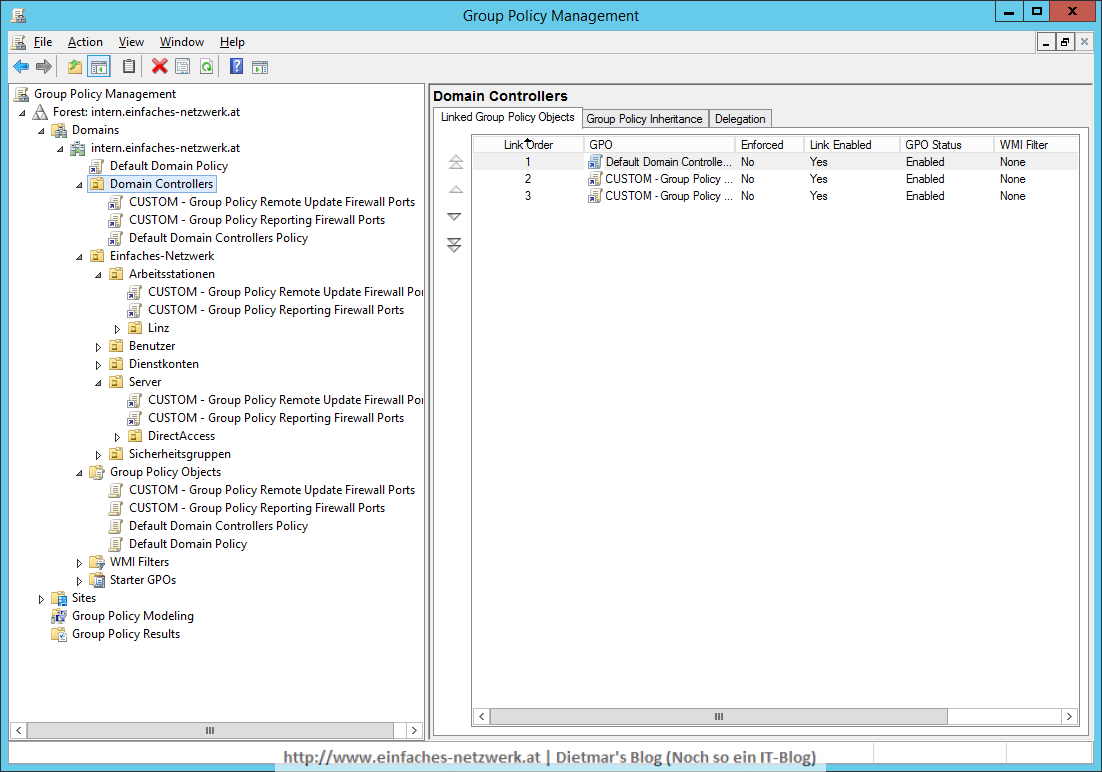Click the clipboard Paste toolbar icon
The width and height of the screenshot is (1102, 772).
point(129,67)
